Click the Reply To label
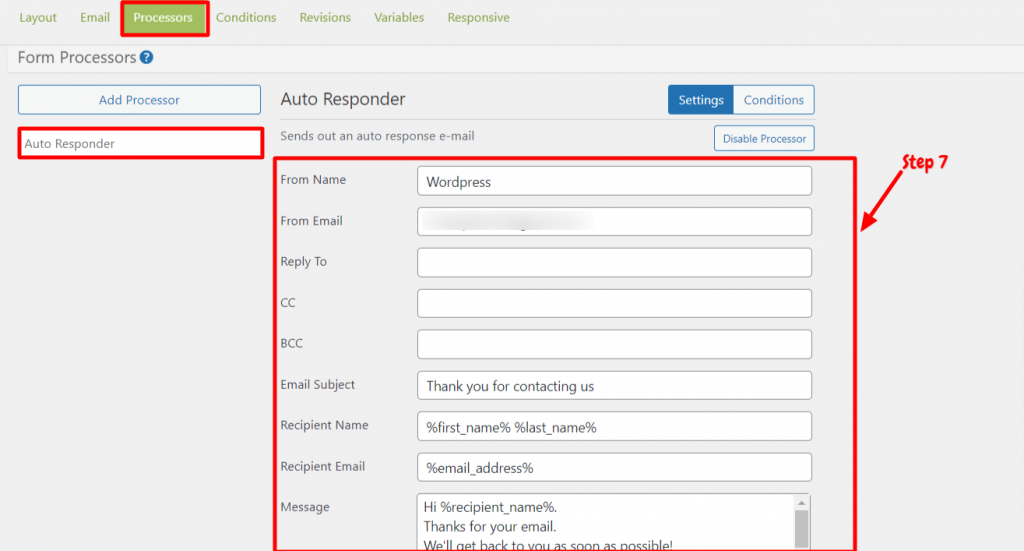Screen dimensions: 1024x551 304,261
